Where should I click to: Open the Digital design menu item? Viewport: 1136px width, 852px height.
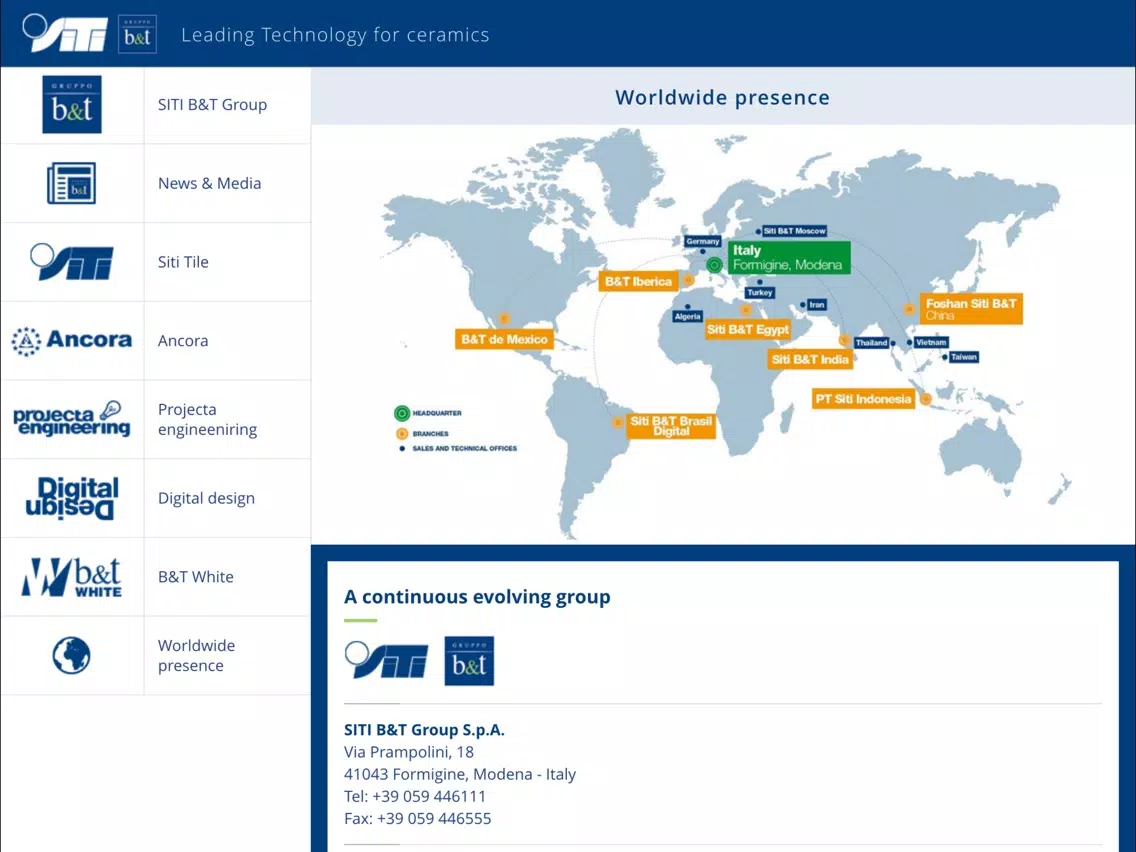click(x=206, y=498)
